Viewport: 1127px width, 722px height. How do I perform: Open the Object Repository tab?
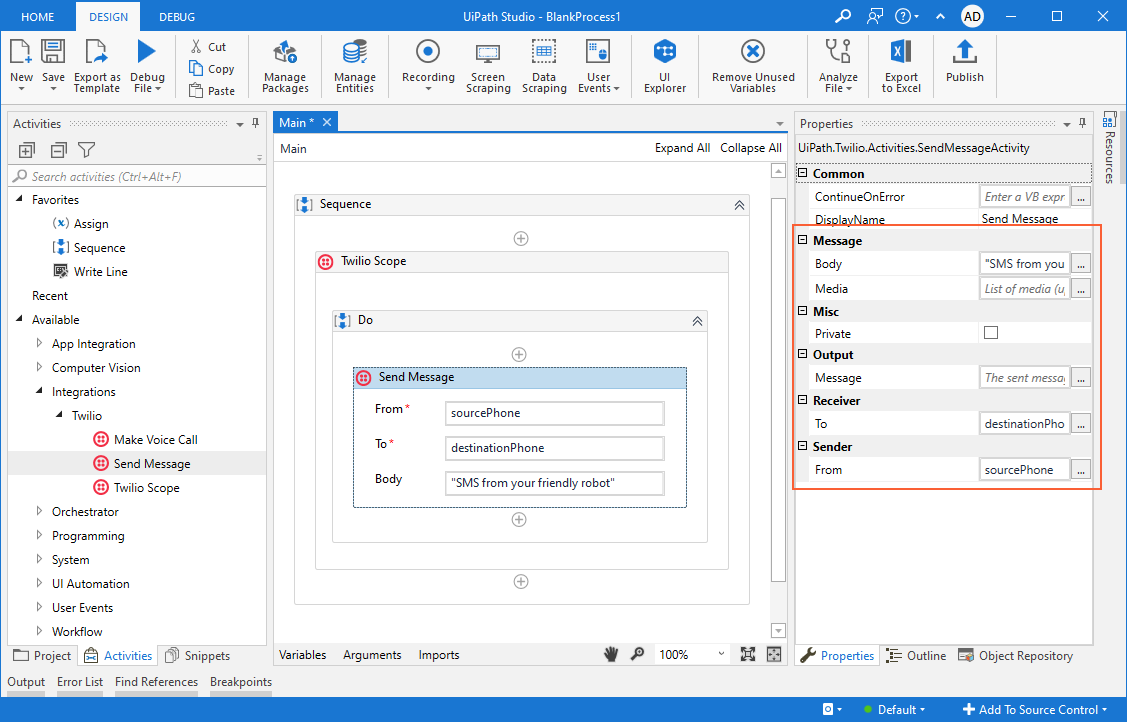click(1016, 655)
